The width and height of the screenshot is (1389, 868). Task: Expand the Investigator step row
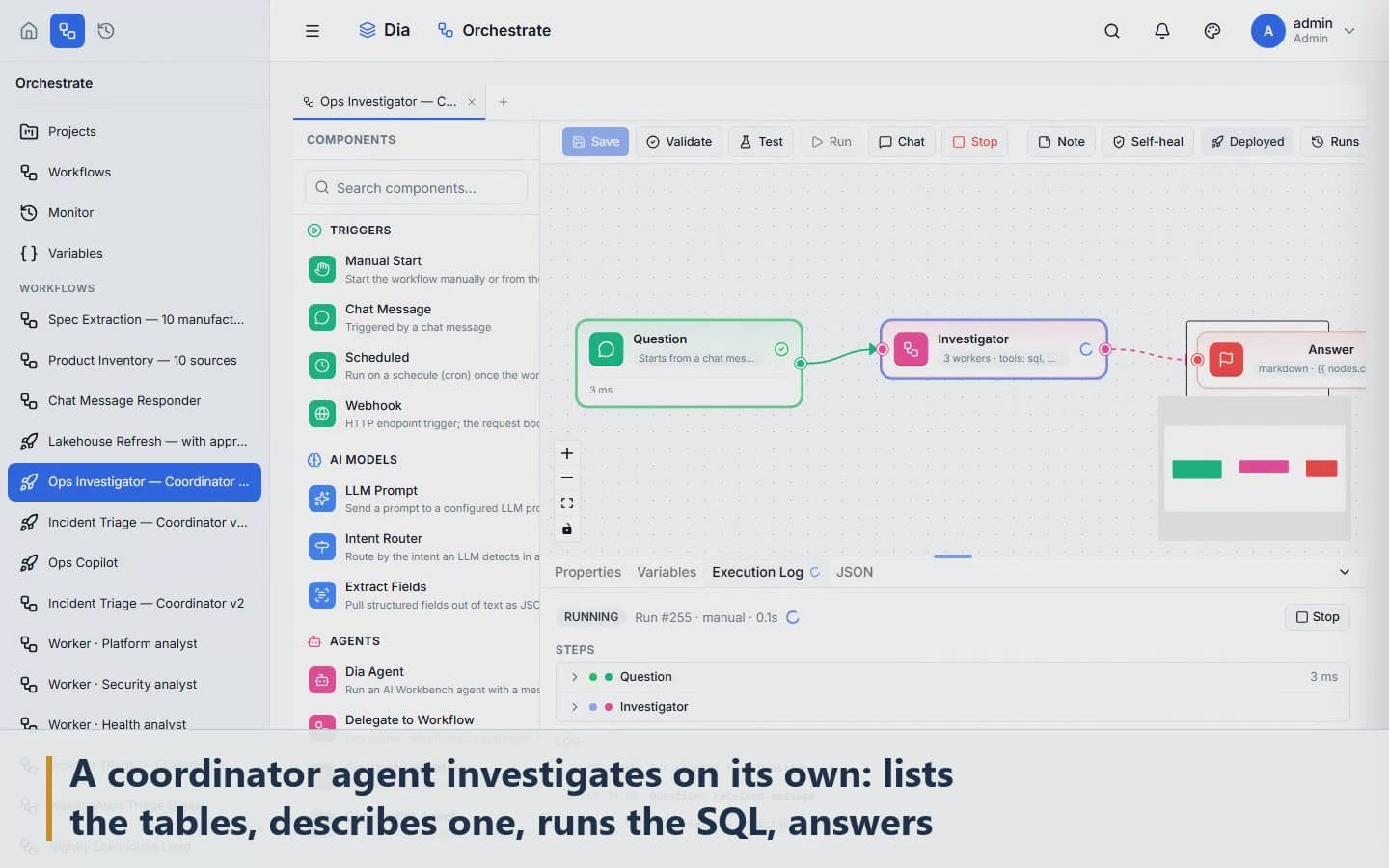click(x=952, y=707)
